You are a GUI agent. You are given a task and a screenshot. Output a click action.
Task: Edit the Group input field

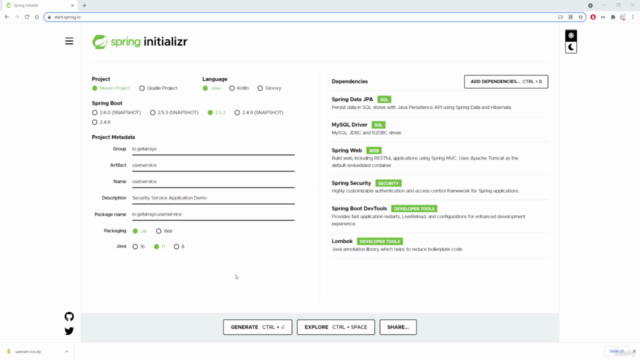[x=213, y=149]
